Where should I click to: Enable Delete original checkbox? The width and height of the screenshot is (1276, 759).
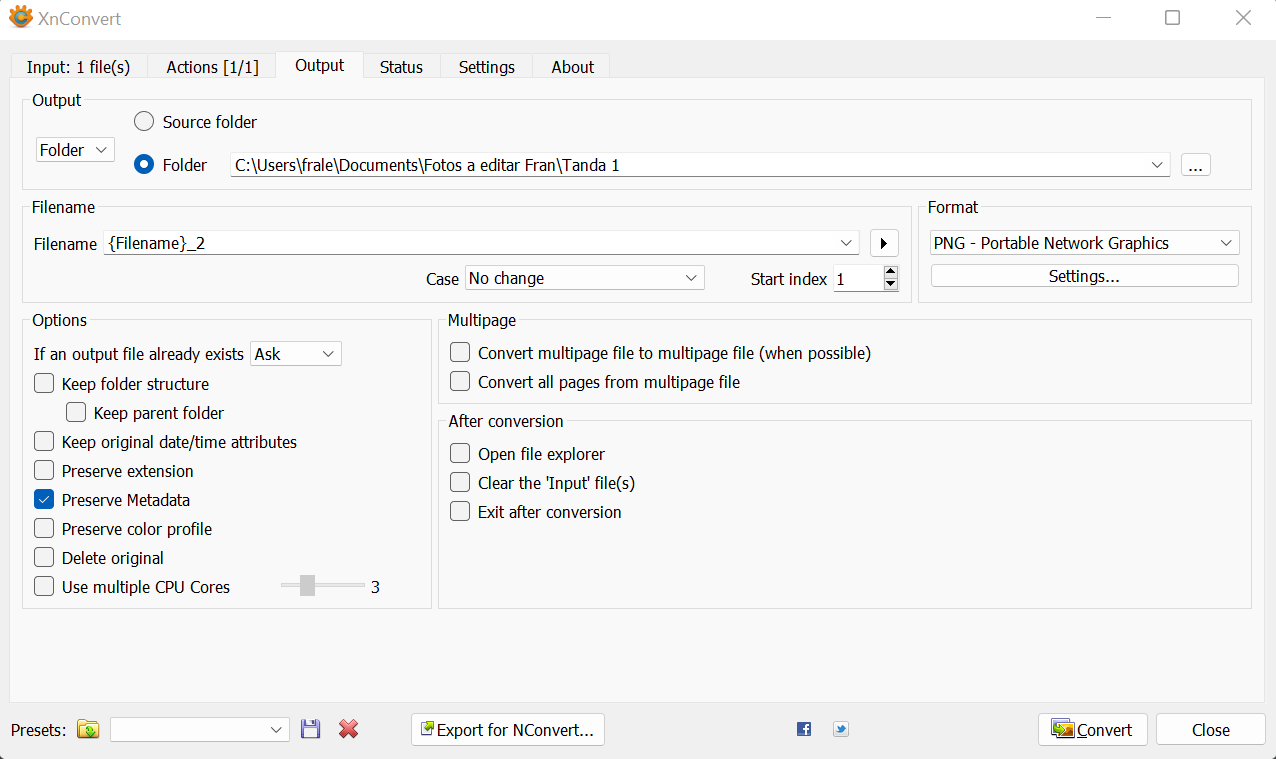pyautogui.click(x=44, y=558)
